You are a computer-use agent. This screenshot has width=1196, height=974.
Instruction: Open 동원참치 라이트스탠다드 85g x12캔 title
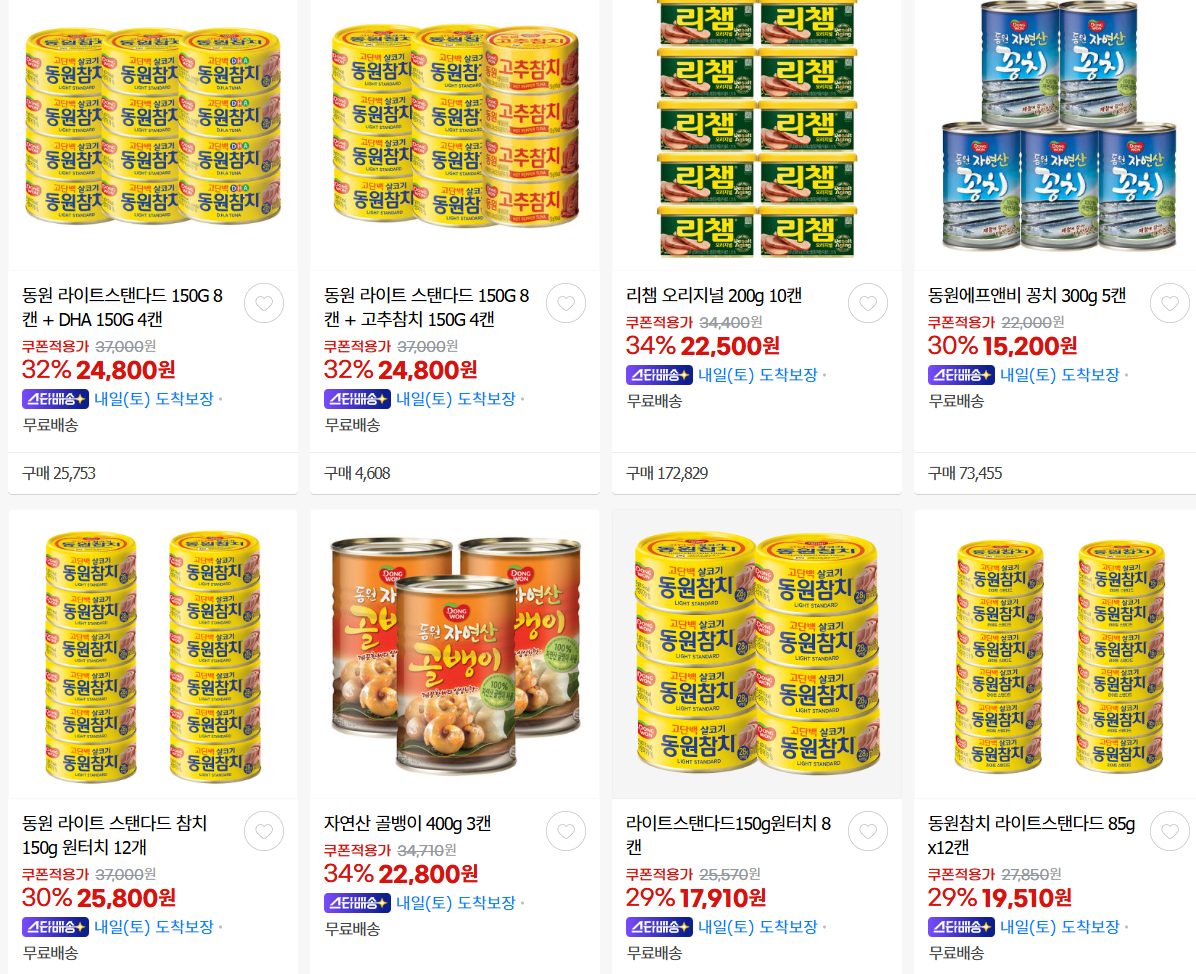pyautogui.click(x=1031, y=835)
